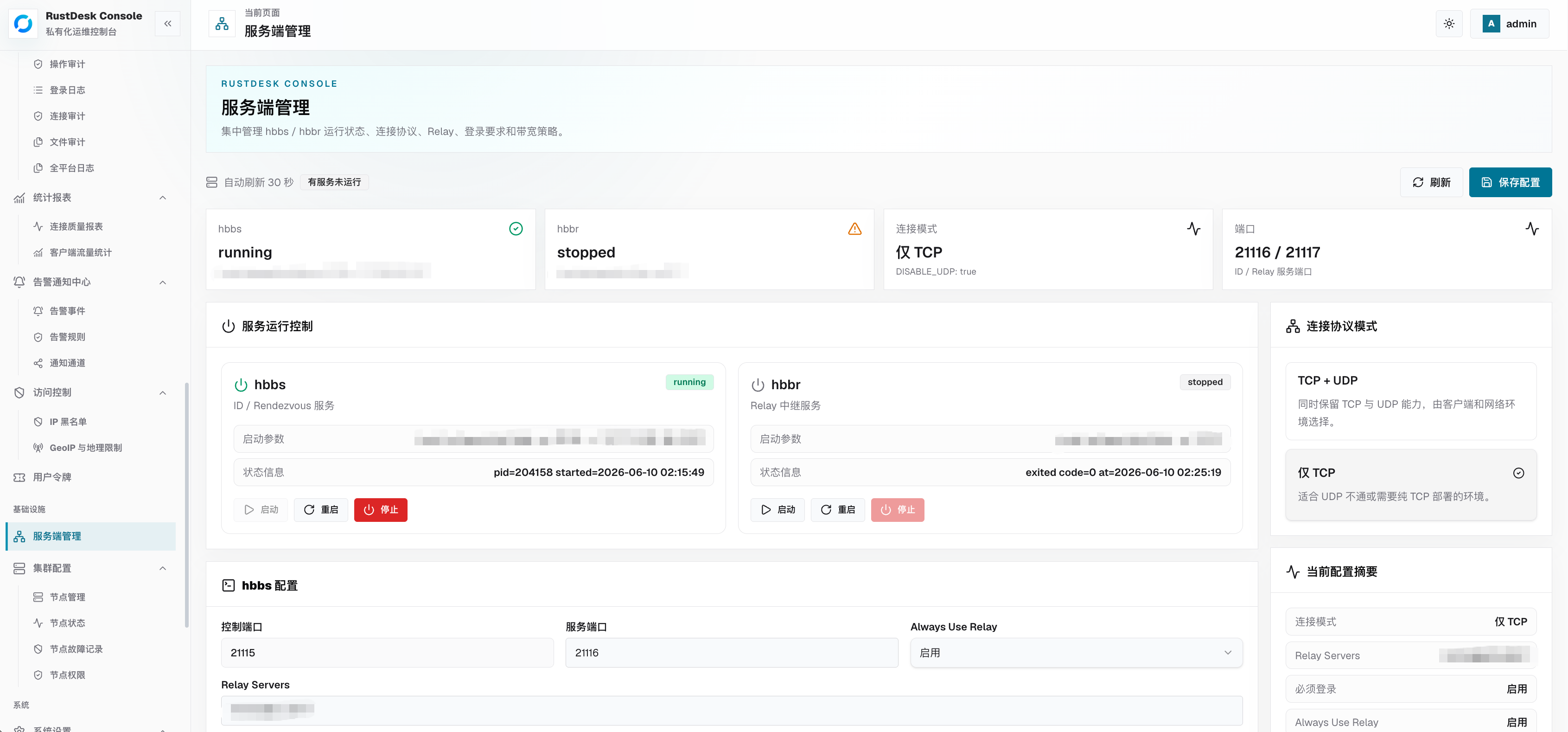Restart the hbbs service with 重启
This screenshot has width=1568, height=732.
pos(321,510)
